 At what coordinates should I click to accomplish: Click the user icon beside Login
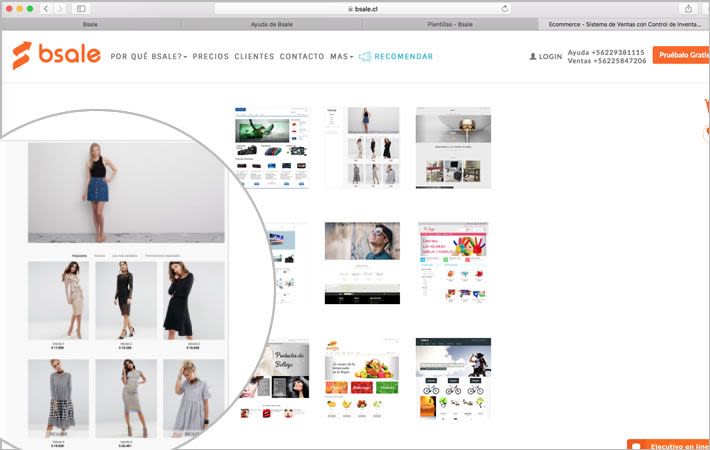[x=533, y=57]
